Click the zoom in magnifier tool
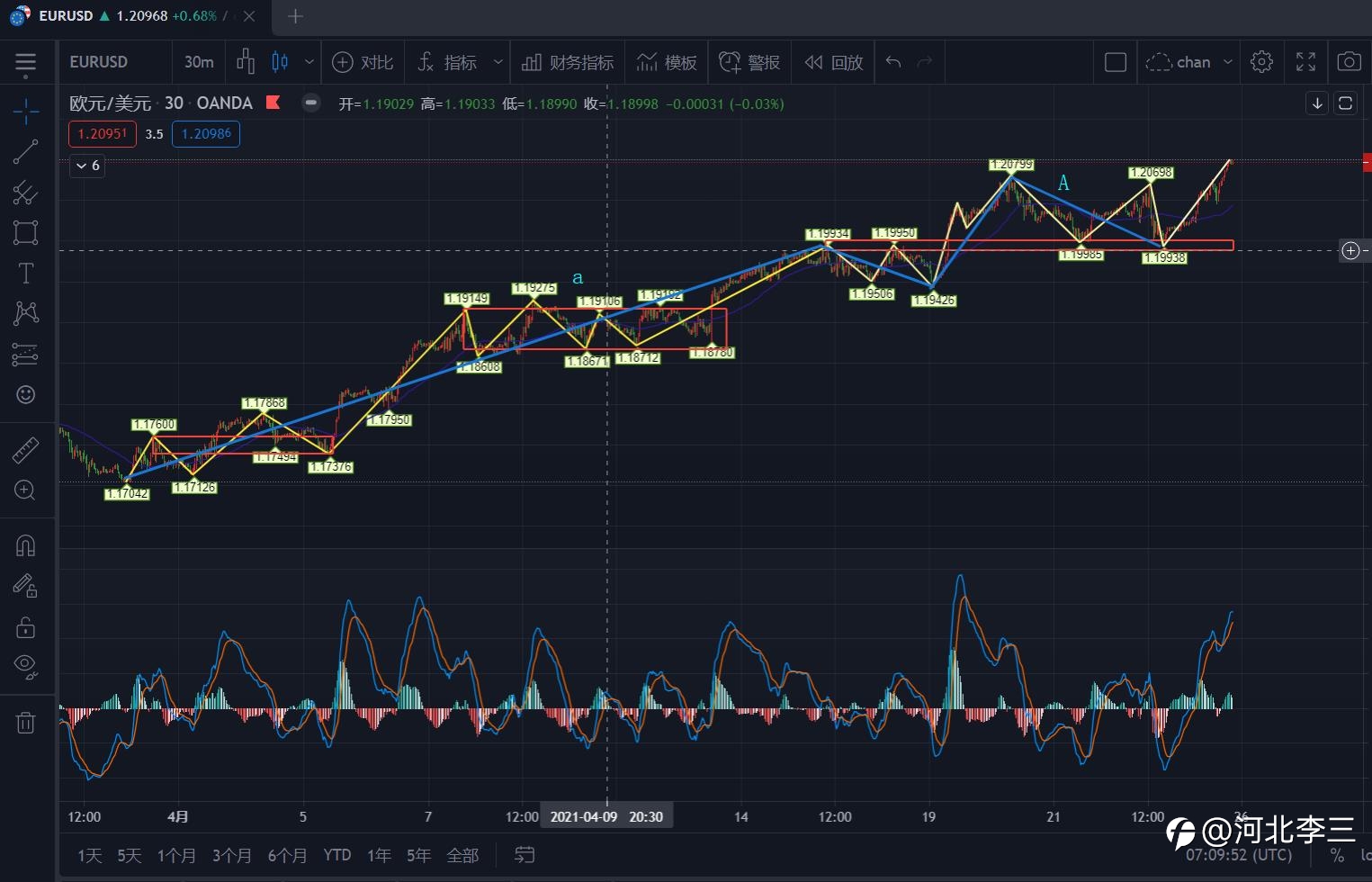The image size is (1372, 882). 25,490
